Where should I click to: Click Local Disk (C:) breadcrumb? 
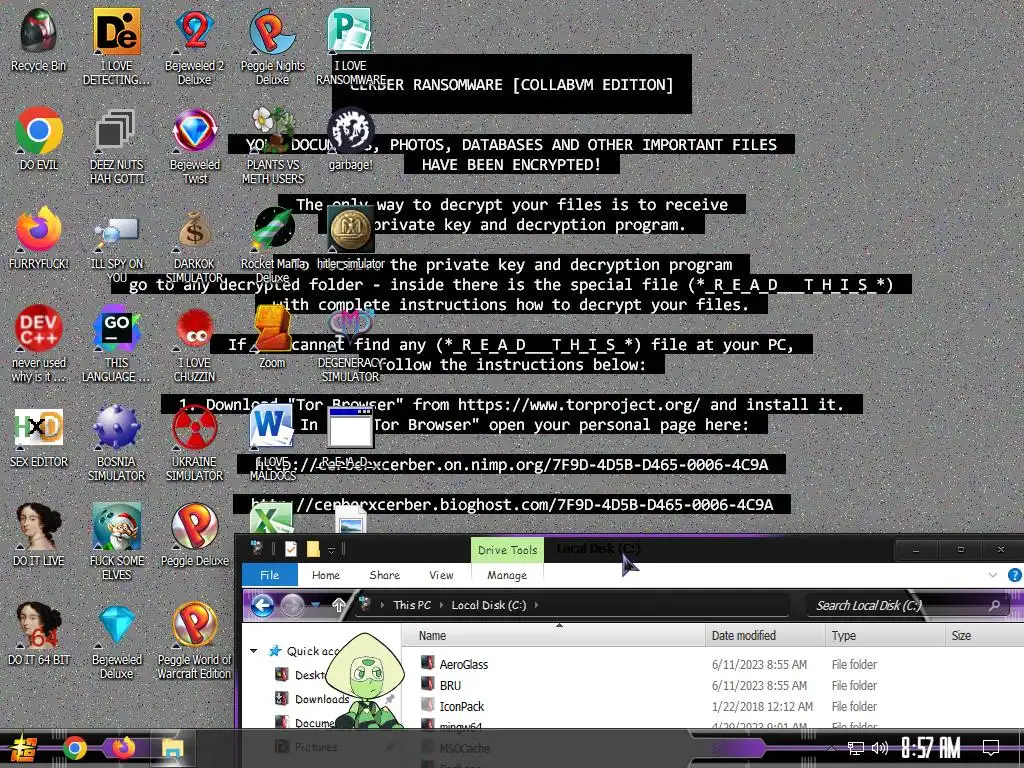(488, 605)
